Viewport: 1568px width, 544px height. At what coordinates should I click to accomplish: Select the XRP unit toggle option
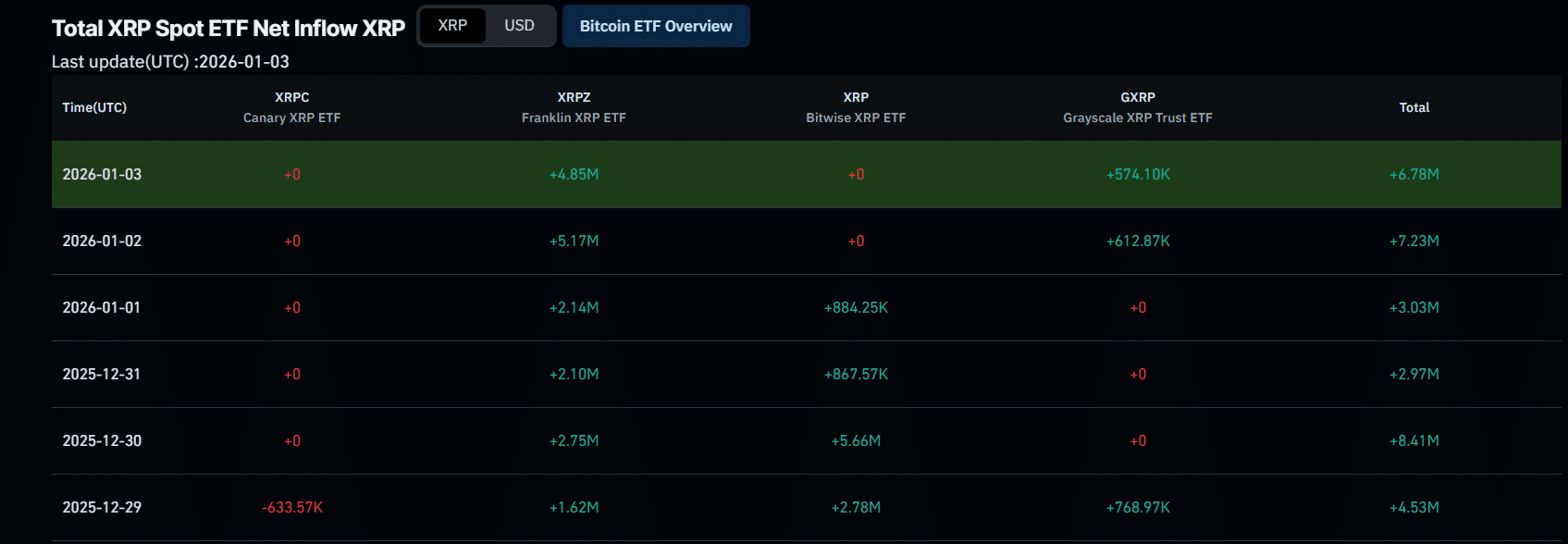coord(452,26)
